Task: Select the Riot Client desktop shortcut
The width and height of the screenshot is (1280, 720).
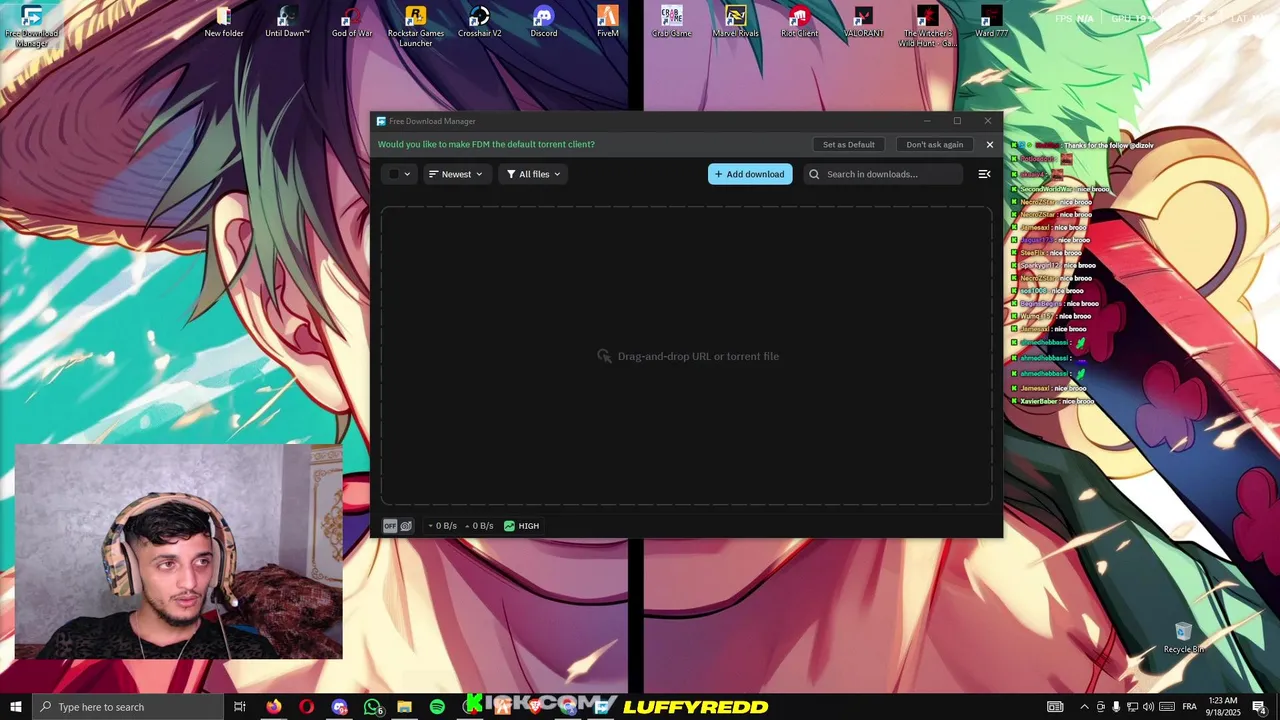Action: point(799,22)
